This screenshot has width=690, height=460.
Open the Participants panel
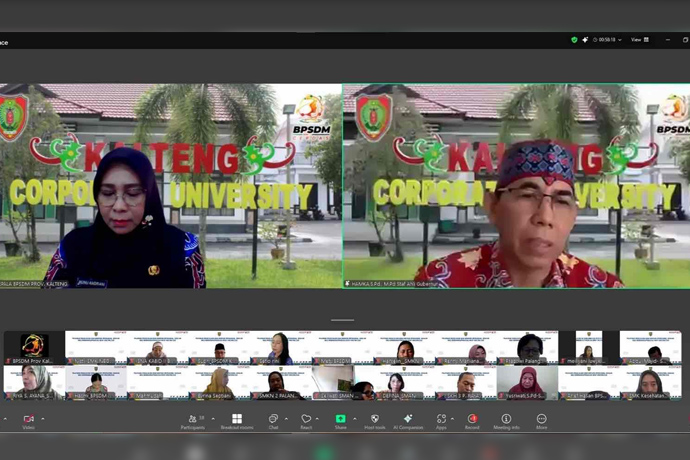(x=192, y=421)
